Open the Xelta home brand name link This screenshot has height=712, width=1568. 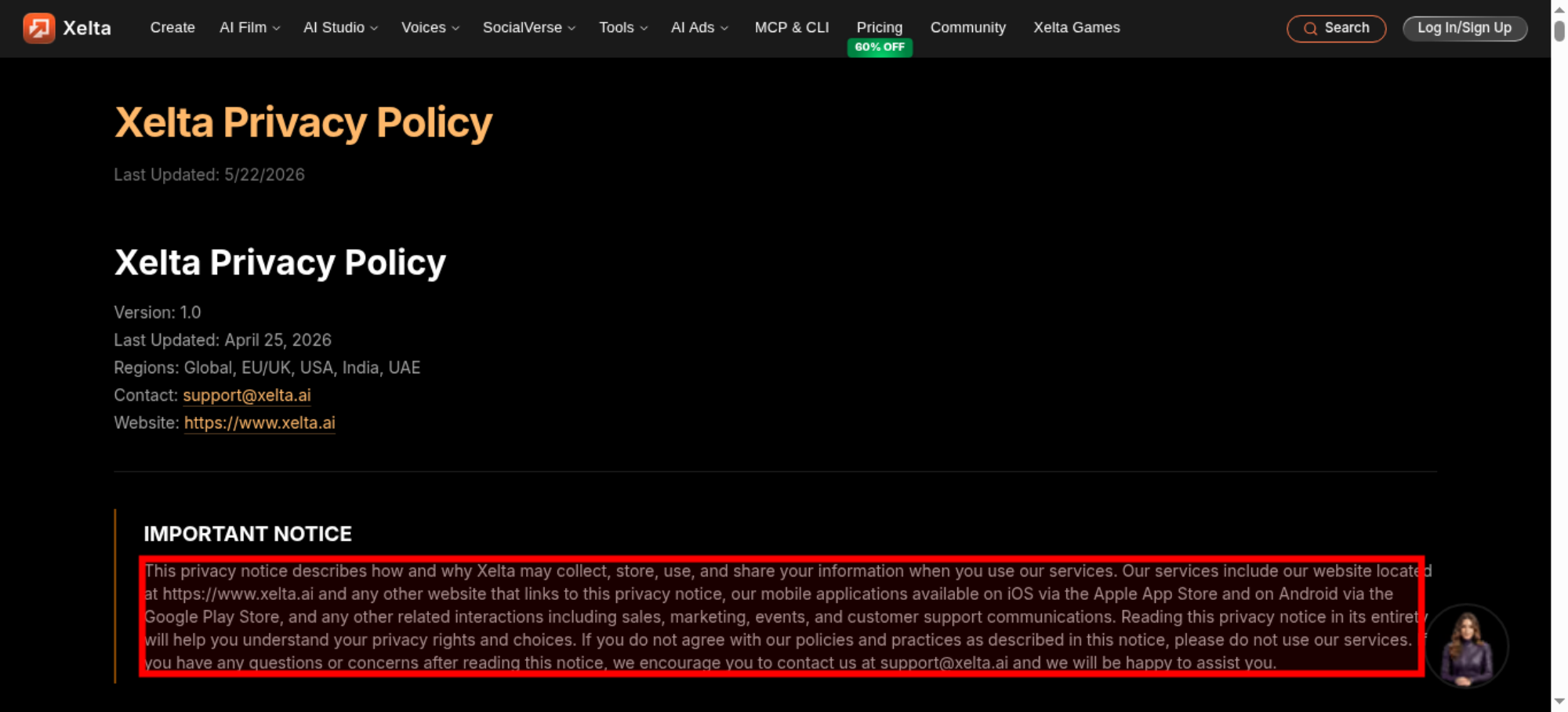[x=87, y=28]
